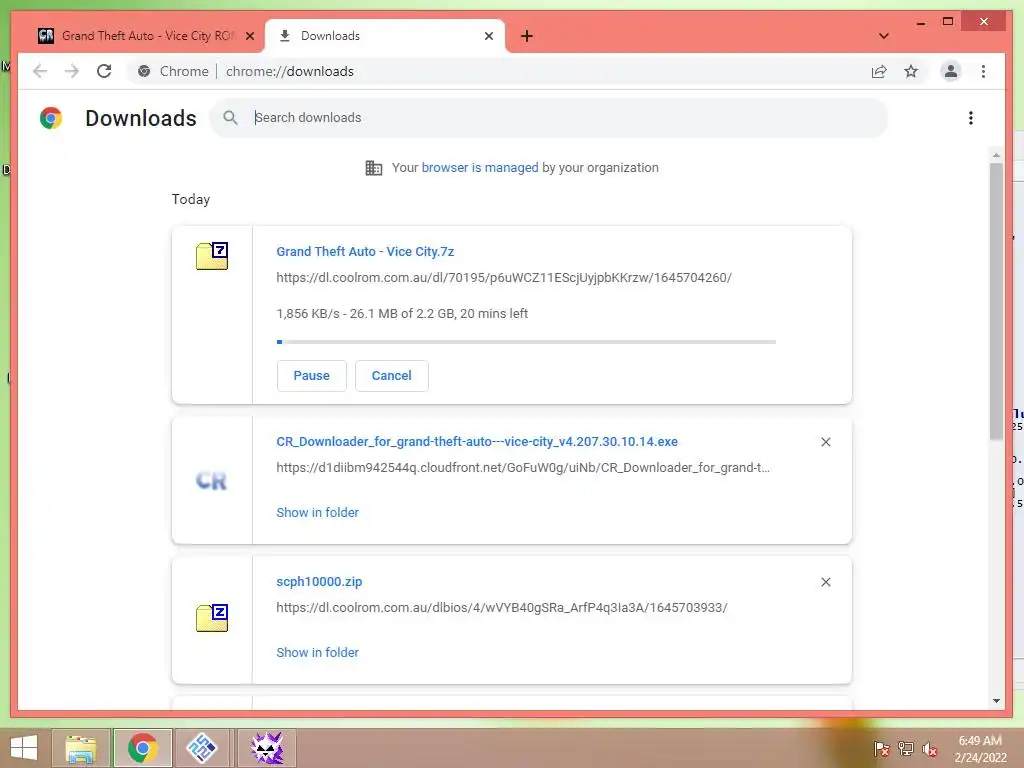Click the Chrome site info icon in address bar
Image resolution: width=1024 pixels, height=768 pixels.
click(144, 71)
